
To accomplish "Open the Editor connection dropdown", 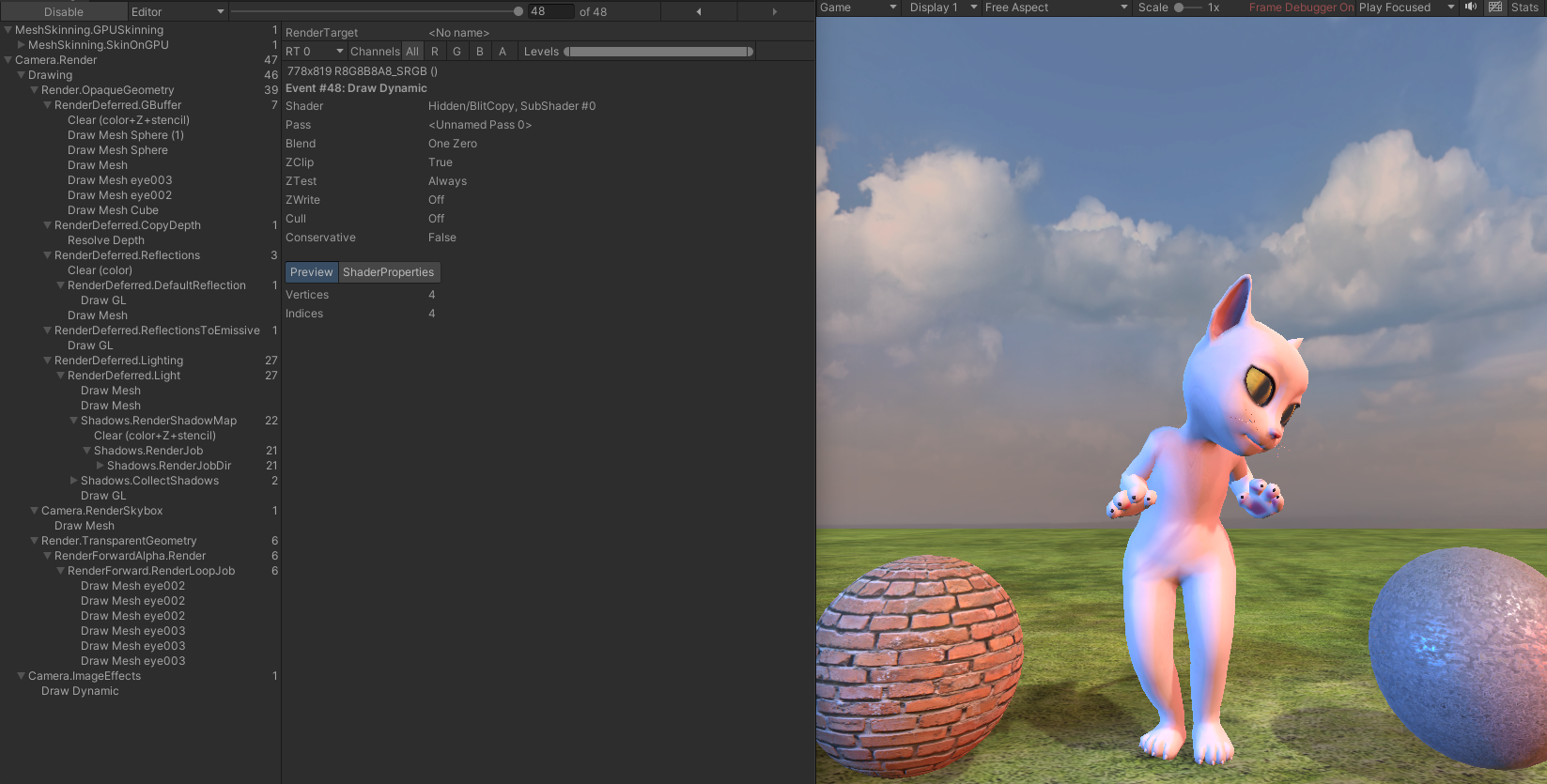I will pos(178,12).
